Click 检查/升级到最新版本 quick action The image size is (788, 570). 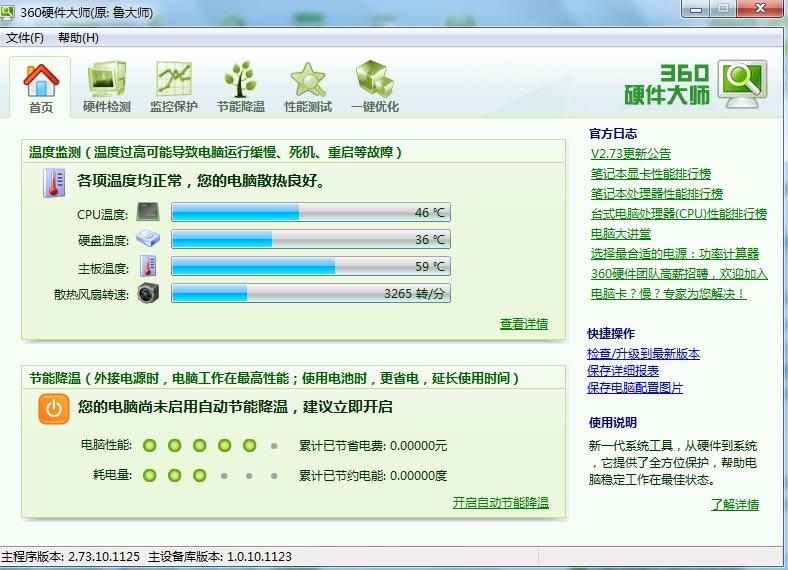pyautogui.click(x=643, y=354)
